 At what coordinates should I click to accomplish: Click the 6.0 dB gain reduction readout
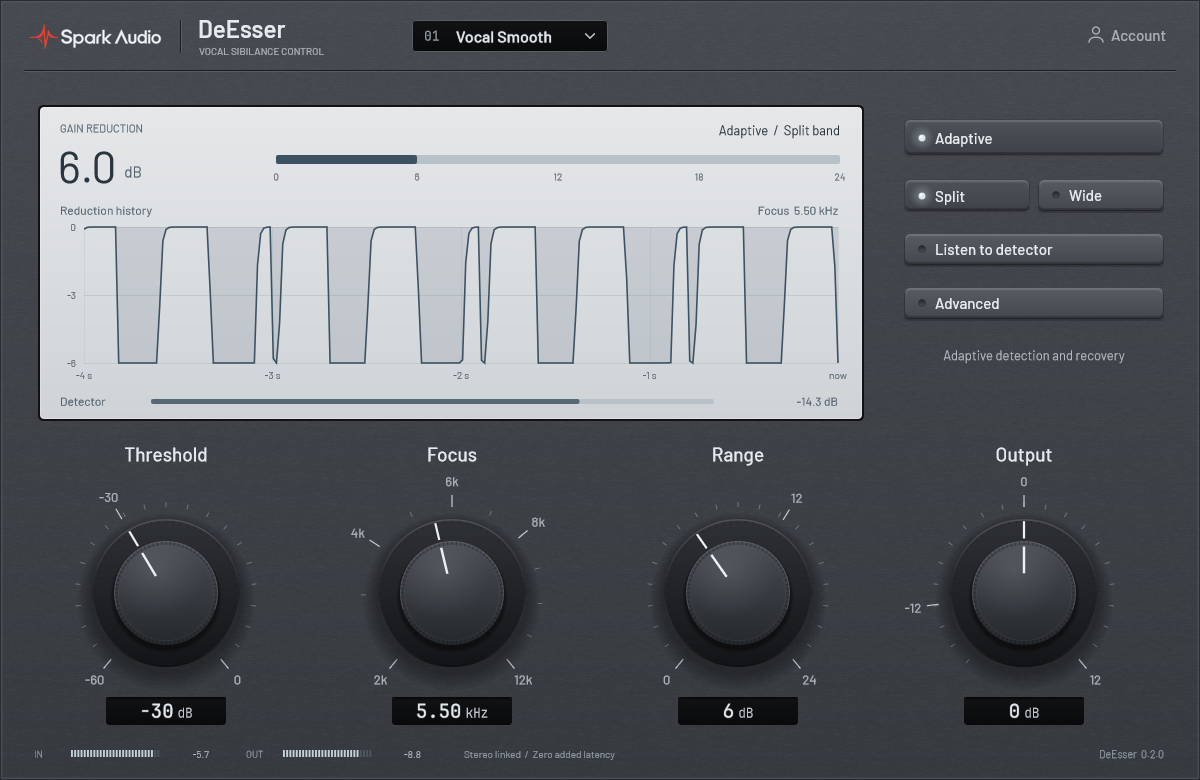100,167
